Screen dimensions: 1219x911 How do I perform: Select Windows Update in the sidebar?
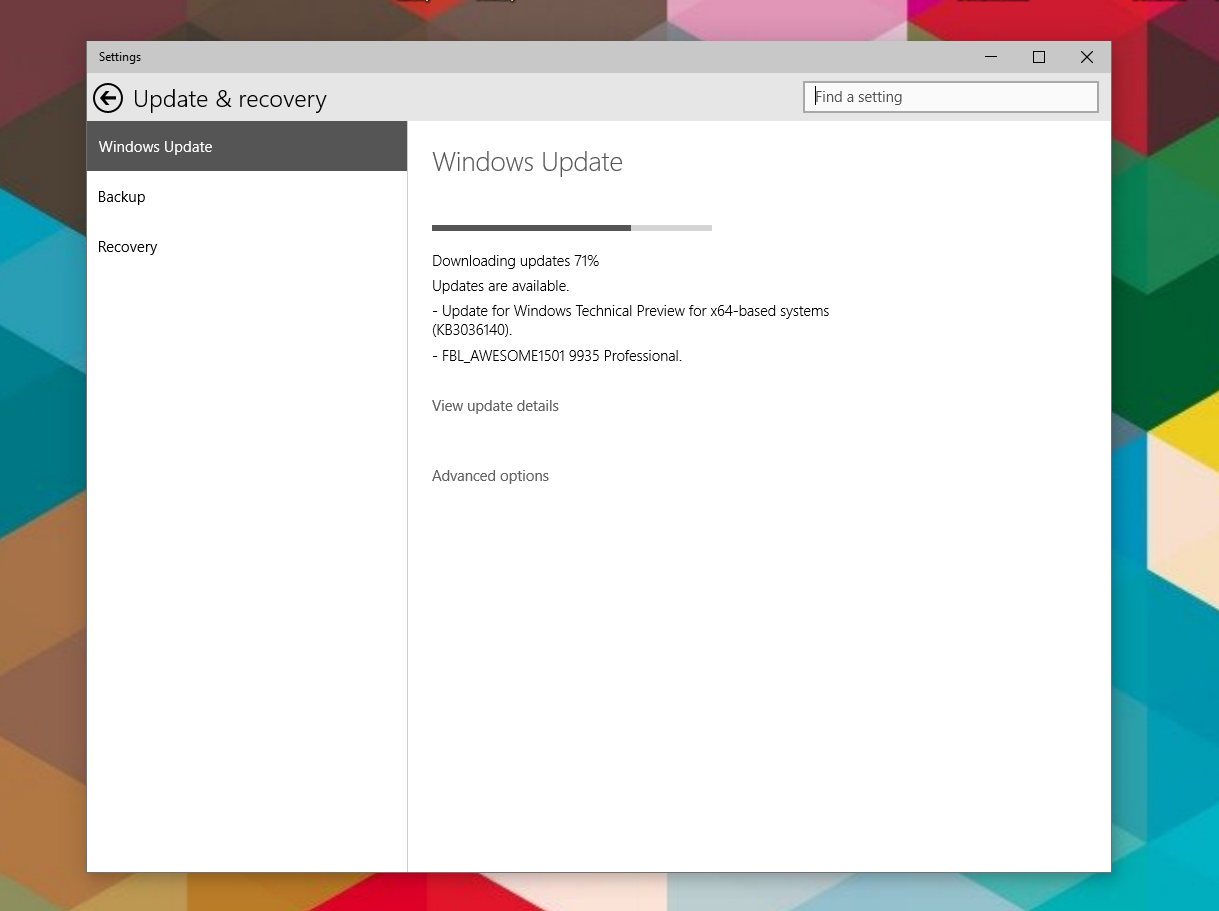[x=247, y=146]
